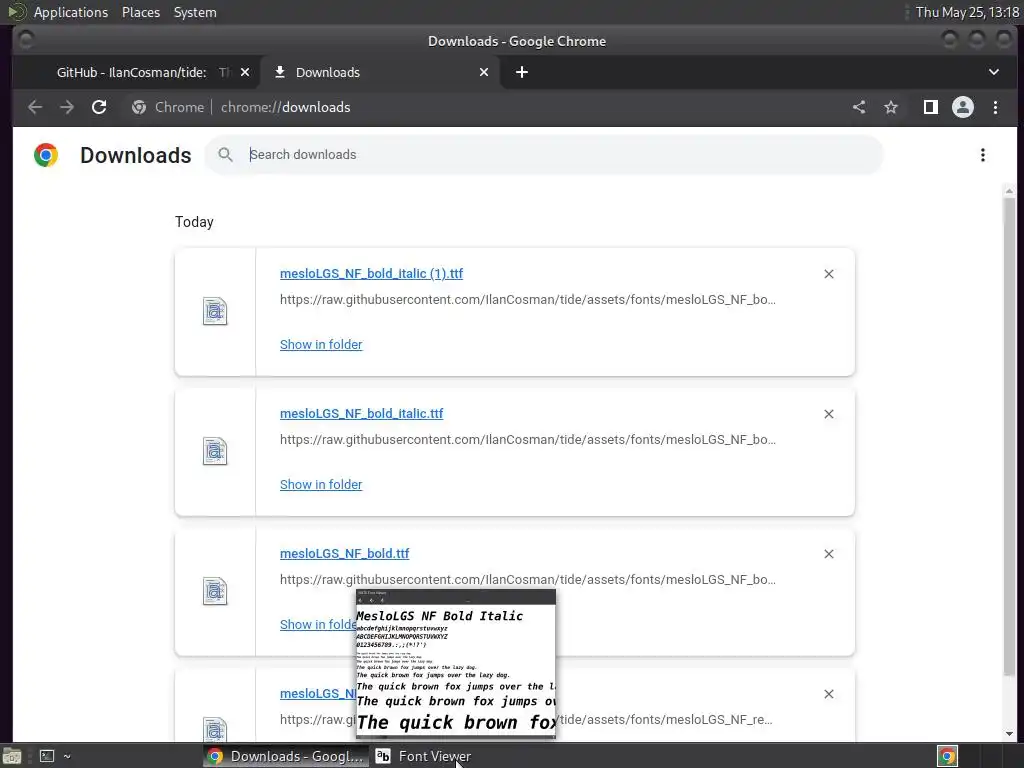
Task: Remove mesloLGS_NF_bold_italic (1).ttf from the list
Action: (x=829, y=274)
